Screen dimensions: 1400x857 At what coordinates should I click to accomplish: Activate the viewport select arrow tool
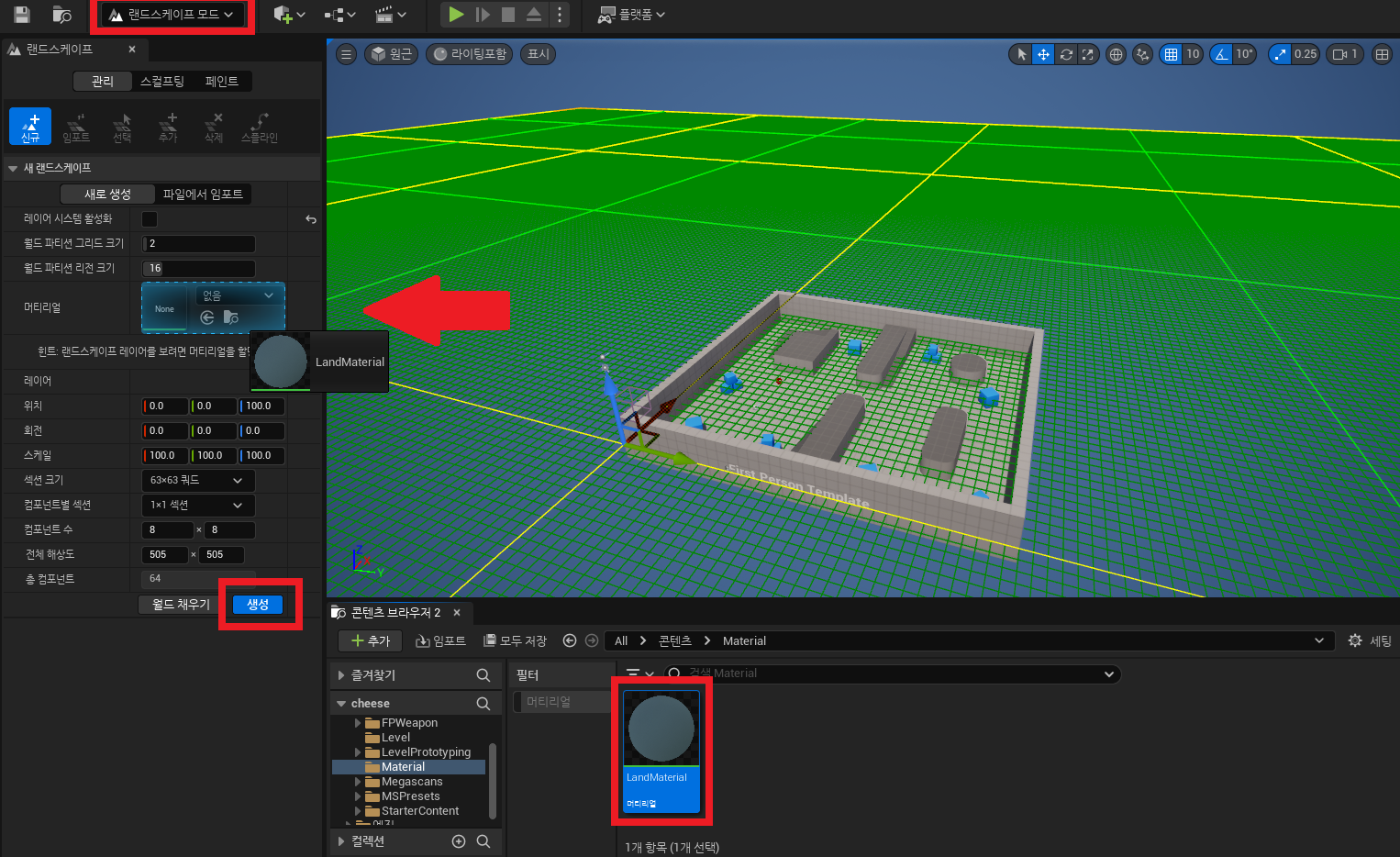[1021, 54]
